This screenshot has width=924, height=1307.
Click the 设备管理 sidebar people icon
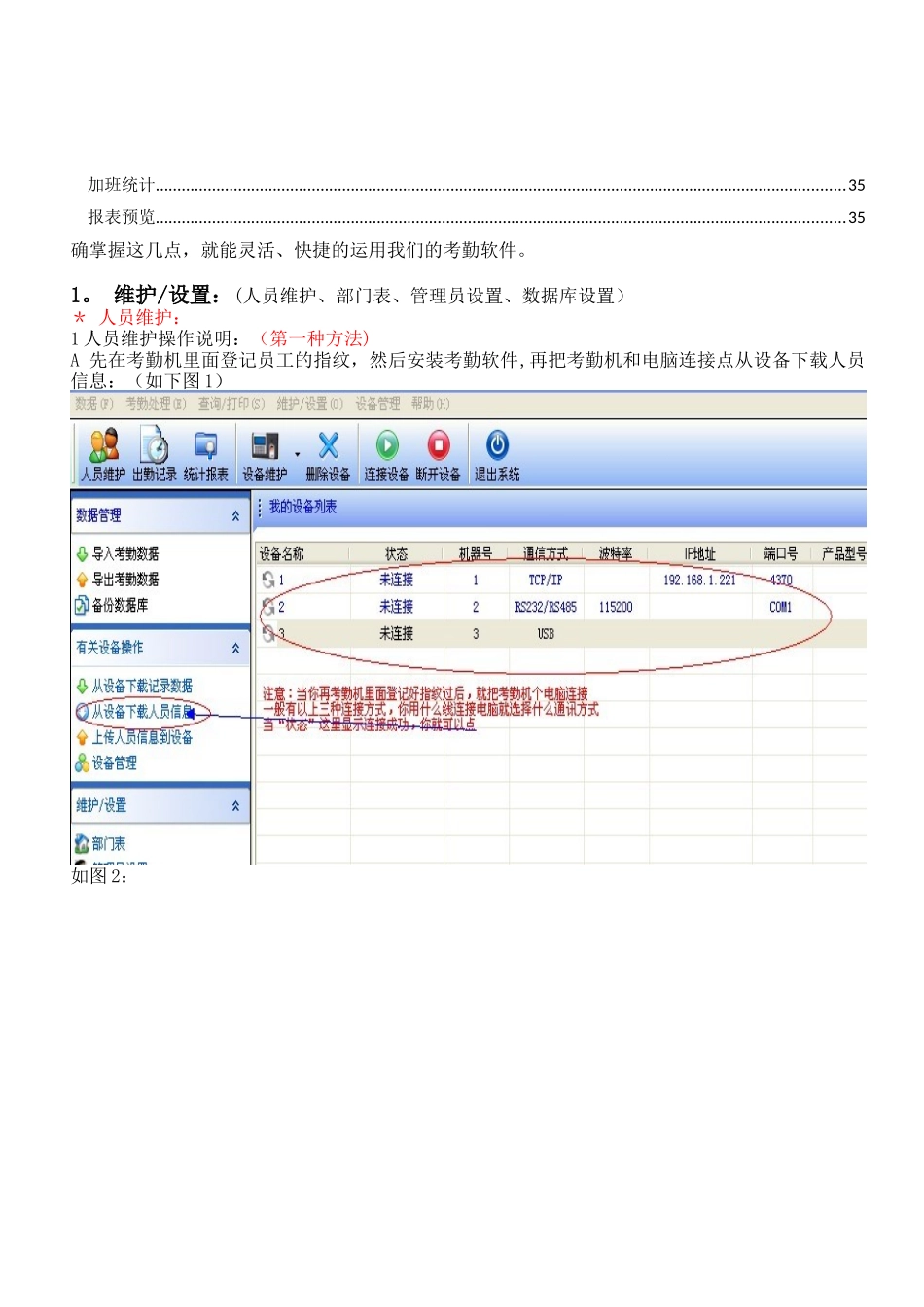point(82,763)
